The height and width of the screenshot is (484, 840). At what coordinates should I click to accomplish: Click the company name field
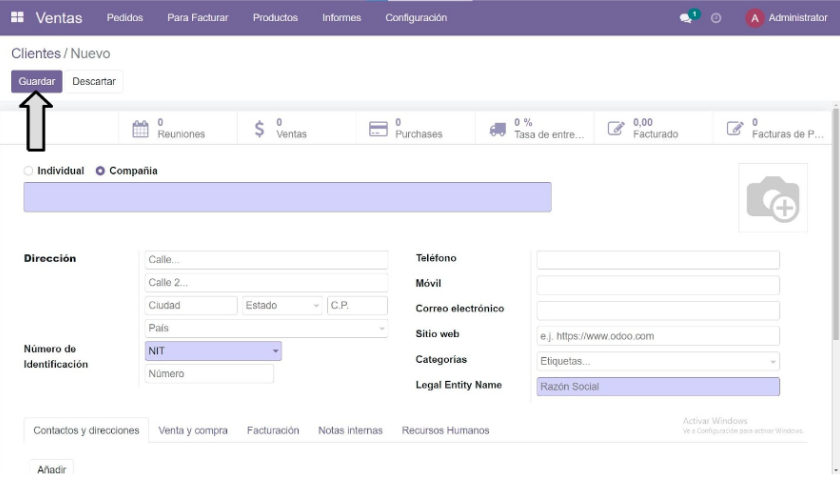point(287,197)
